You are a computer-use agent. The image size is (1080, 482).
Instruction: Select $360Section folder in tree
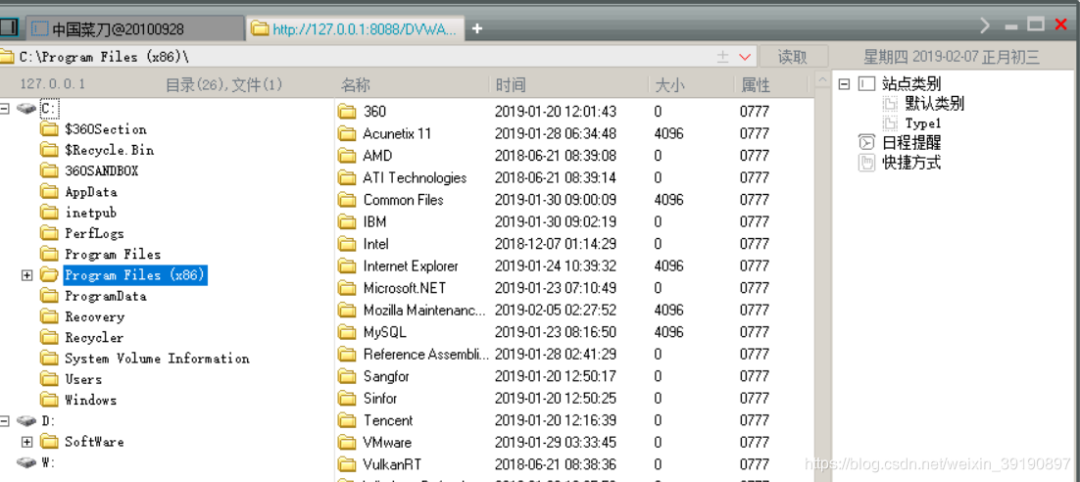pos(105,129)
